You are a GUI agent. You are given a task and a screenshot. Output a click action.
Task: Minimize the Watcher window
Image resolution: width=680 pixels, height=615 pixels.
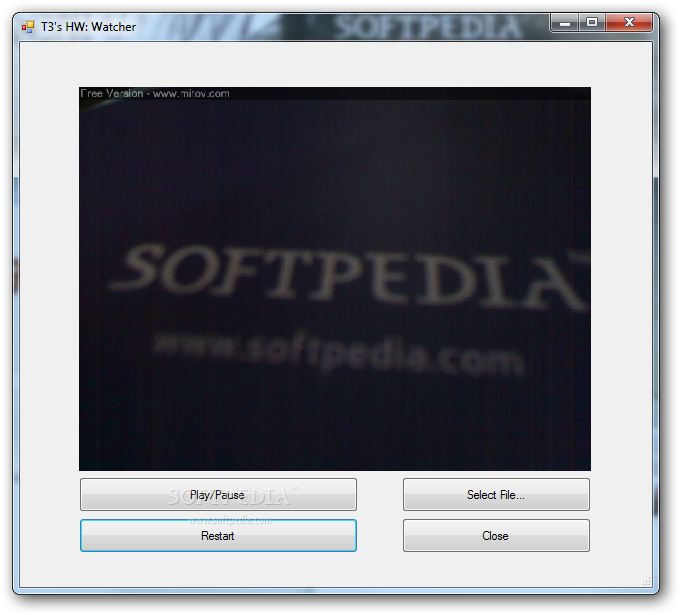565,23
